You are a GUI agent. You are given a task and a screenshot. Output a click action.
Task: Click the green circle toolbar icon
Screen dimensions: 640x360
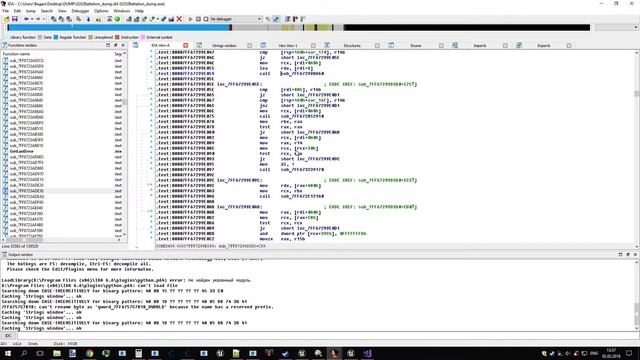click(117, 19)
